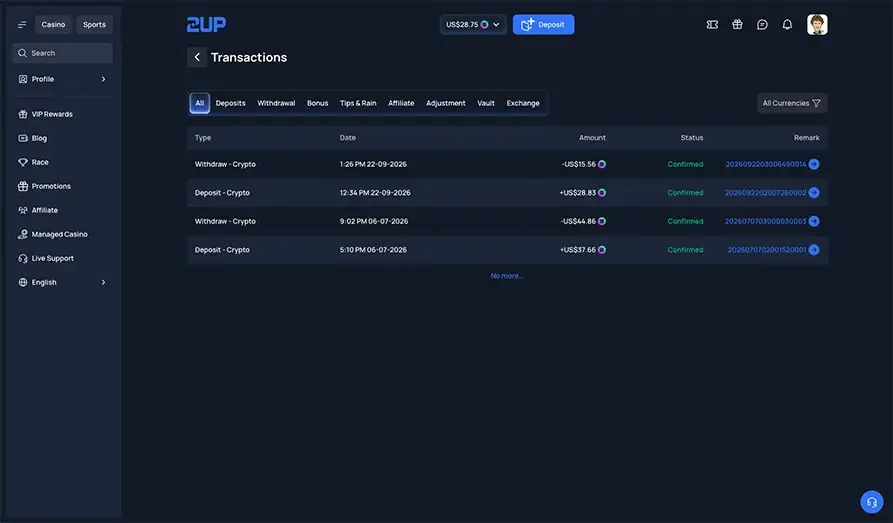The height and width of the screenshot is (523, 893).
Task: Click the date '5:10 PM 06-07-2026'
Action: click(x=373, y=250)
